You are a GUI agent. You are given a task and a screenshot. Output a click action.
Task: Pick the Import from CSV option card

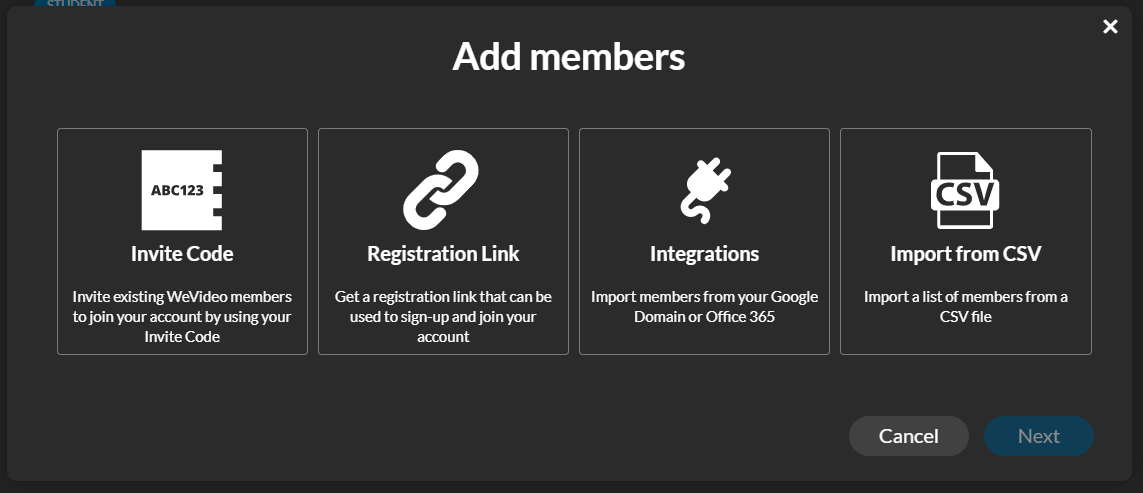click(966, 241)
